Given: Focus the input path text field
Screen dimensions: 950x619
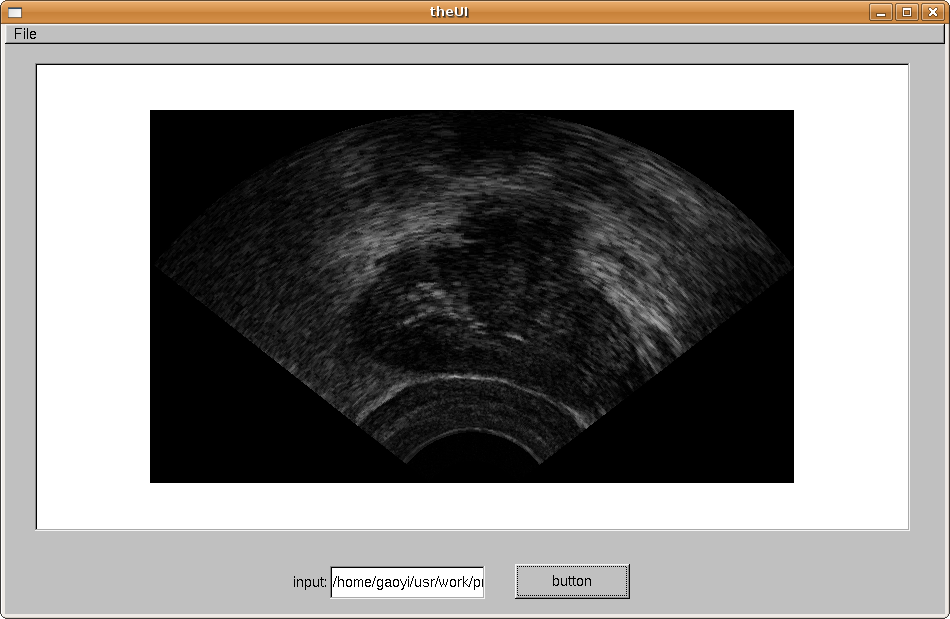Looking at the screenshot, I should 407,582.
